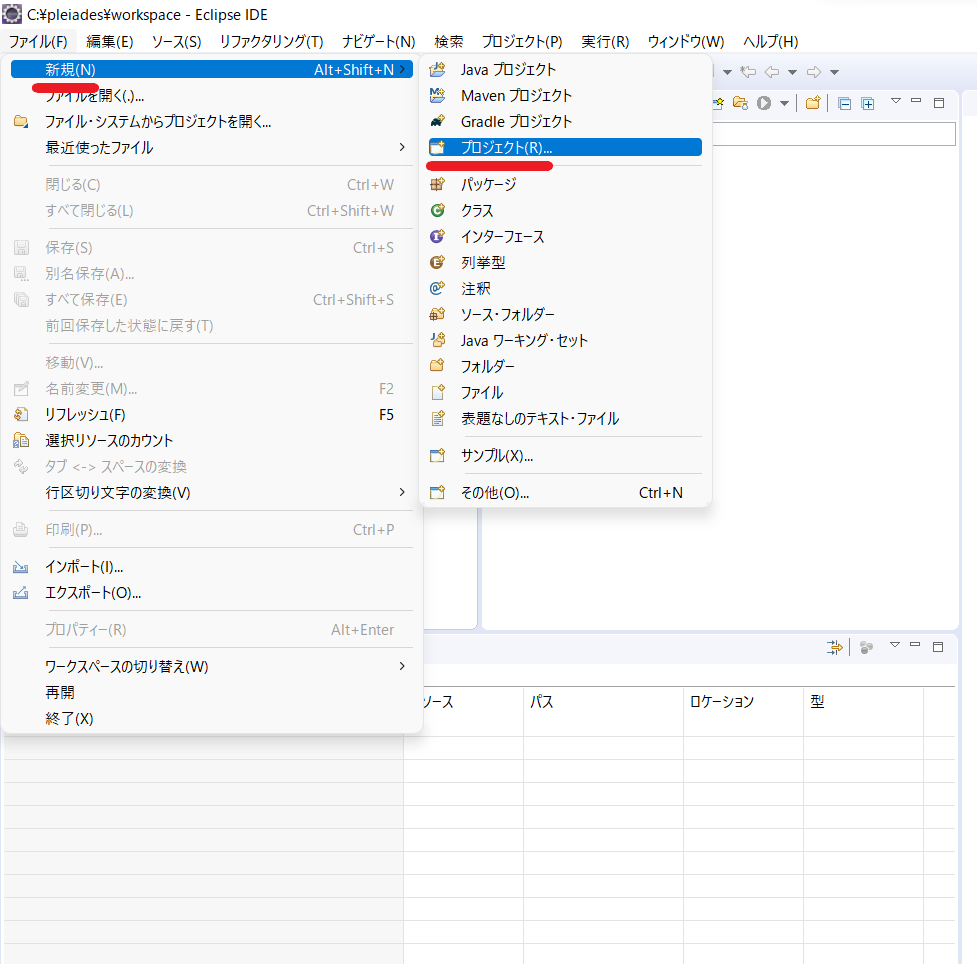Open エクスポート(O)... dialog

(x=212, y=593)
